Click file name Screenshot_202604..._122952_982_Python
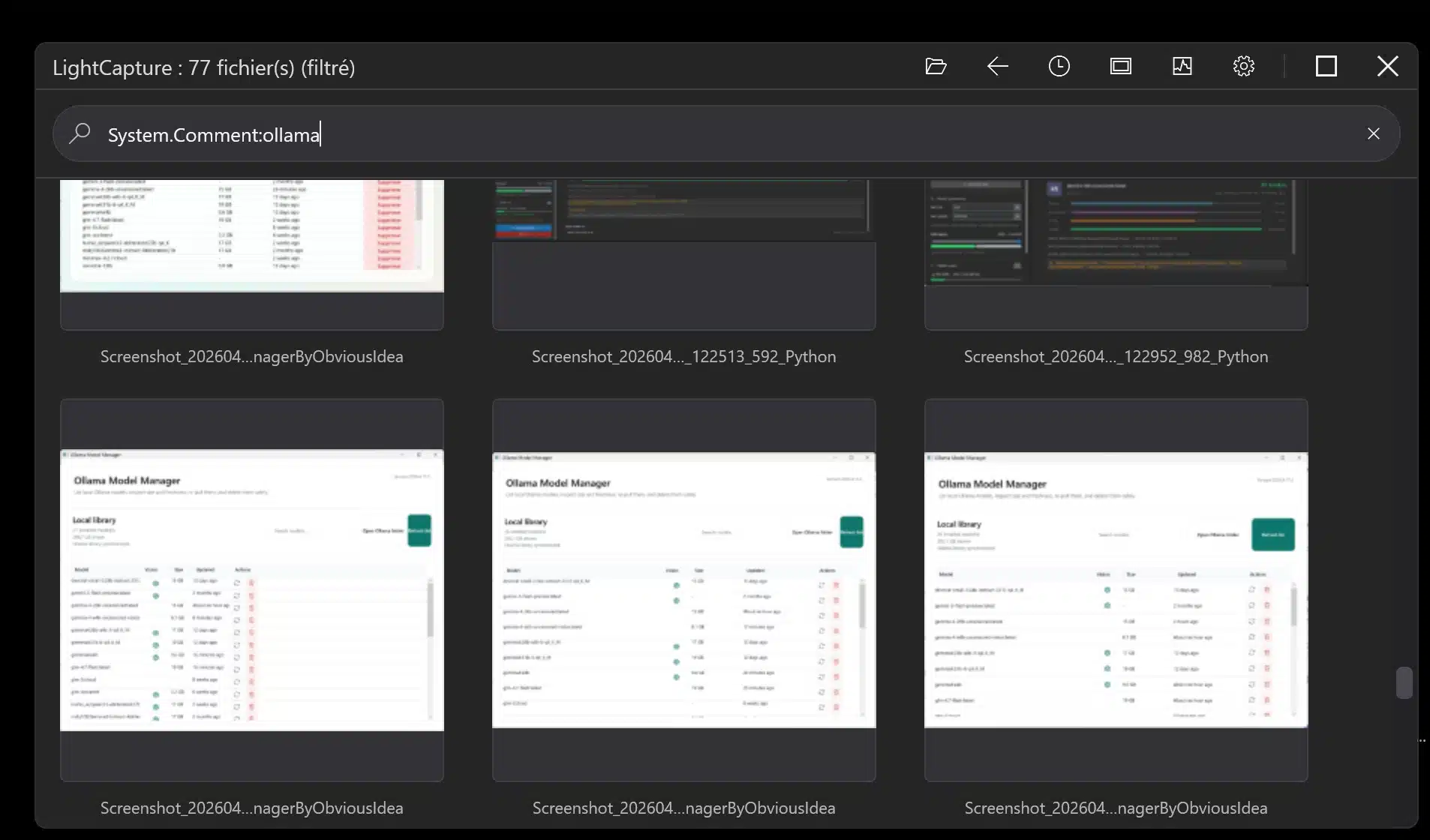Screen dimensions: 1430x840 tap(1116, 357)
